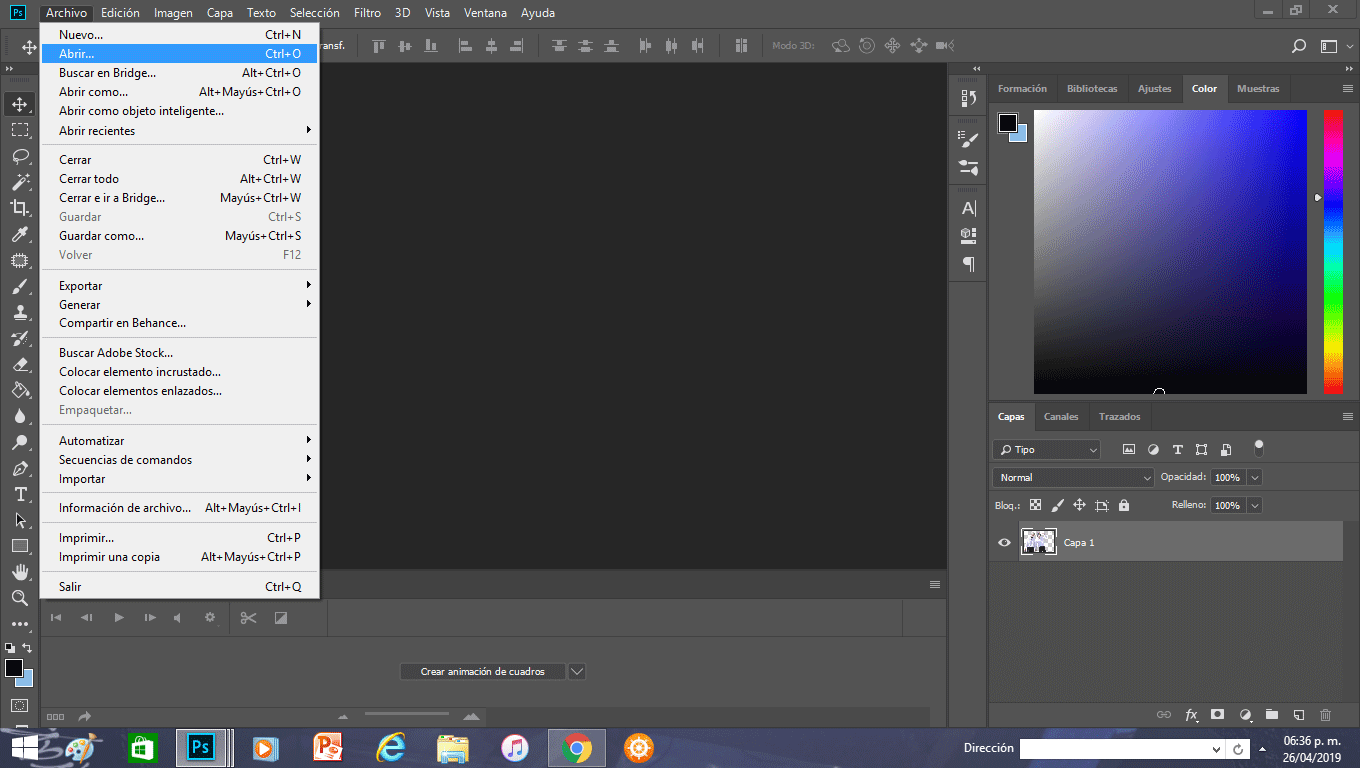Click the scissors split icon in timeline
This screenshot has height=768, width=1360.
(x=248, y=618)
